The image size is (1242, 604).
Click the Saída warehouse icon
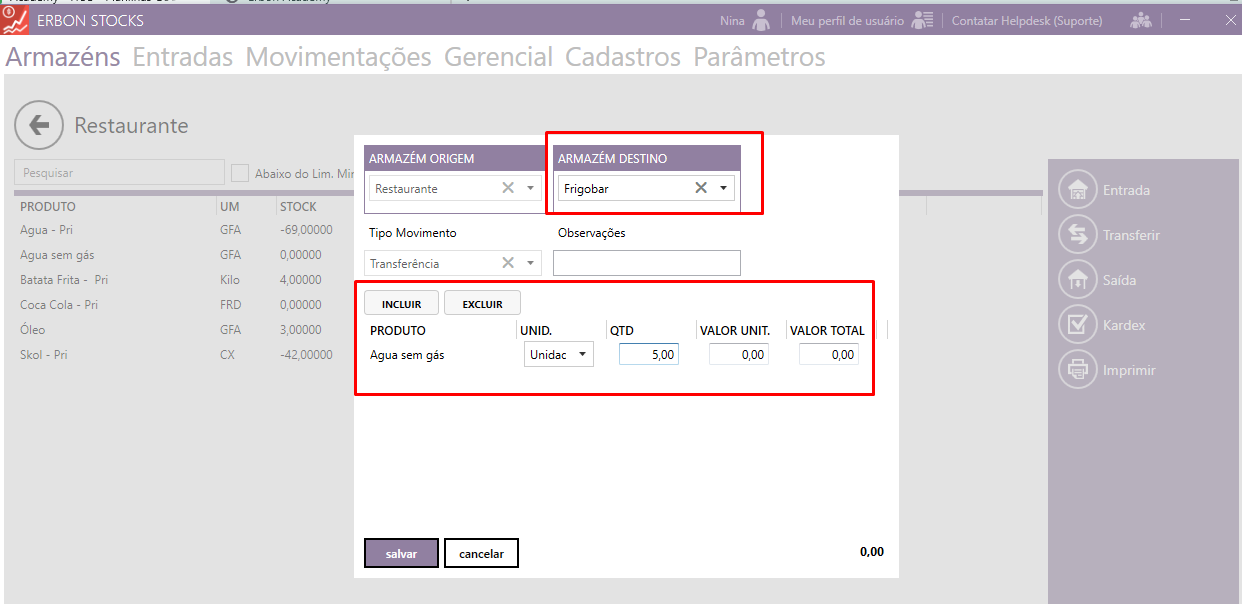point(1077,280)
